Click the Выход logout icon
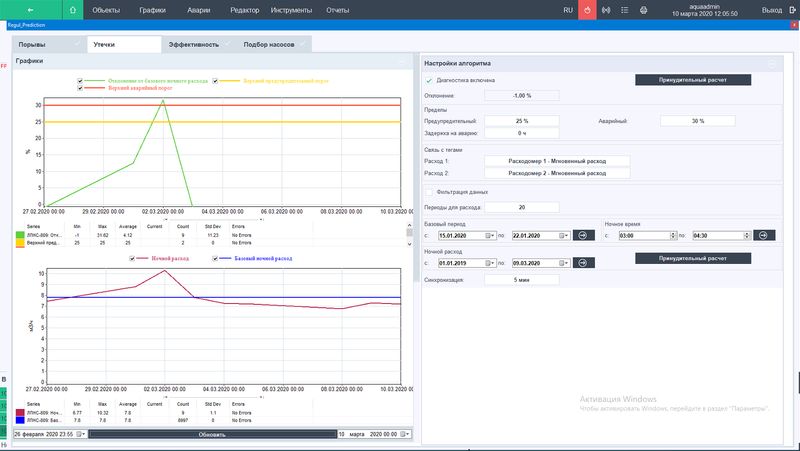This screenshot has width=800, height=451. coord(793,10)
